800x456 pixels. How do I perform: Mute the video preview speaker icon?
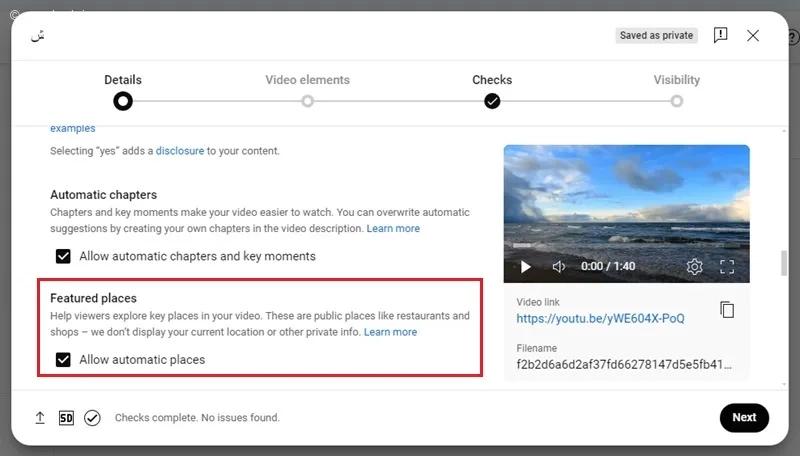tap(559, 266)
